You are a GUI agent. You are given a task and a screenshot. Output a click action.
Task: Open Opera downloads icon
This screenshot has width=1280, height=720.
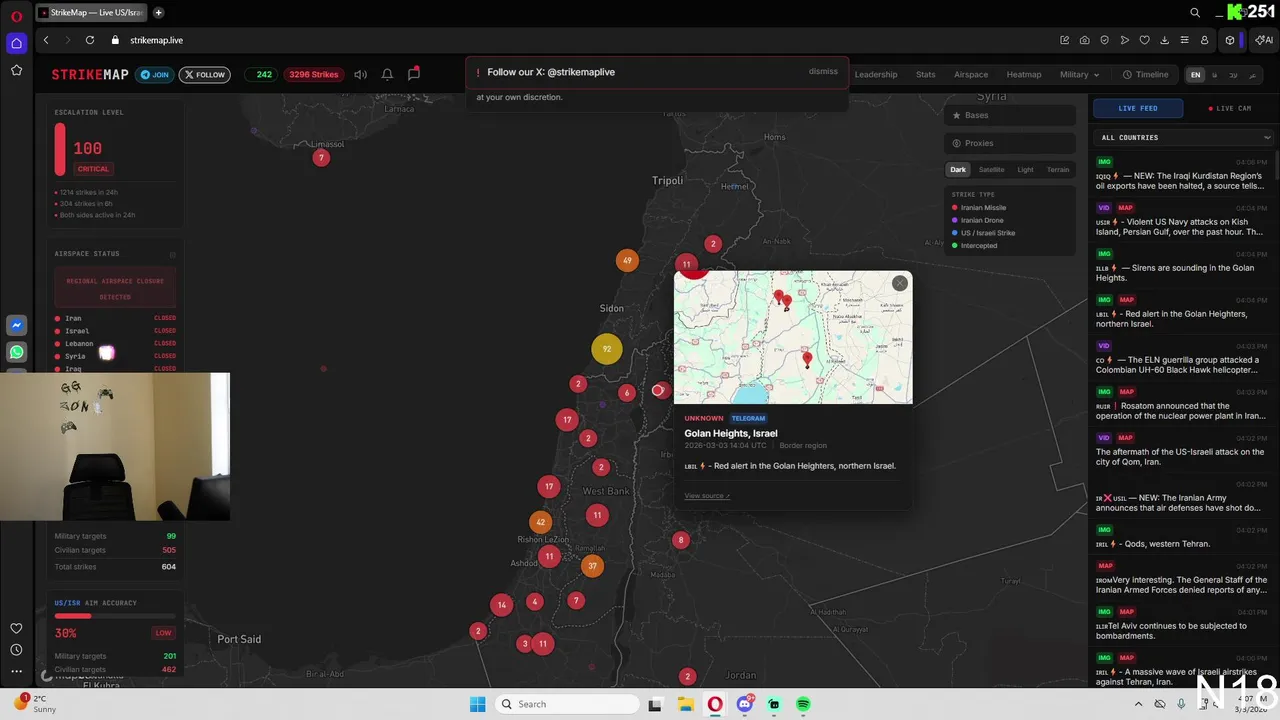tap(1164, 40)
